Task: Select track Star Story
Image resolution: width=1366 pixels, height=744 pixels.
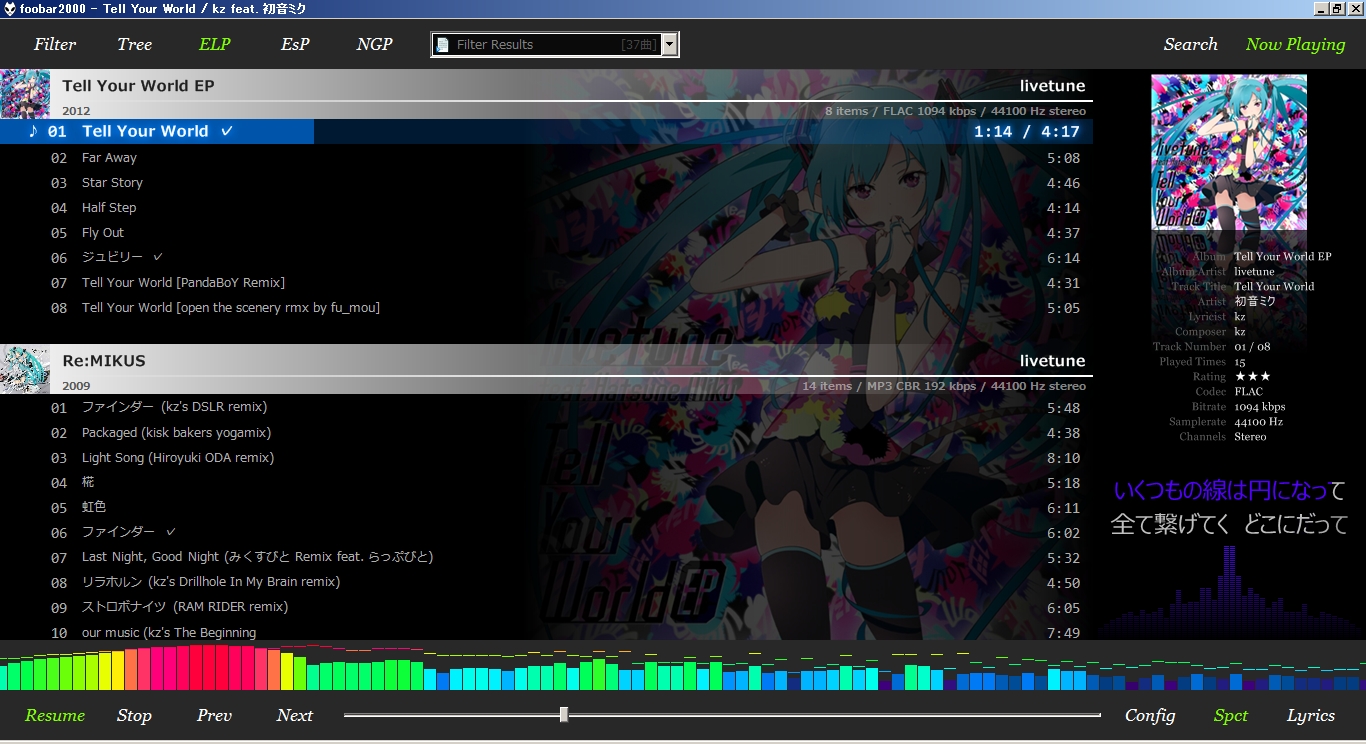Action: click(546, 182)
